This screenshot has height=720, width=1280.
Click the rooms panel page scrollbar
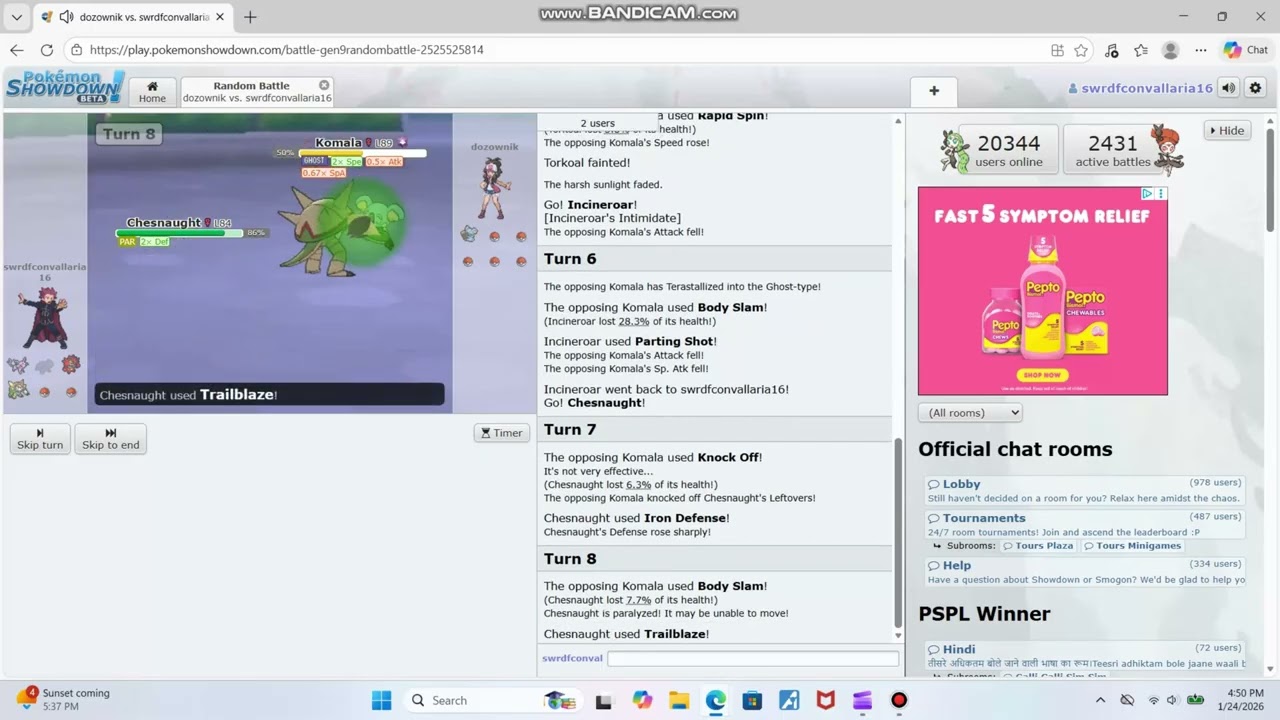point(1271,180)
